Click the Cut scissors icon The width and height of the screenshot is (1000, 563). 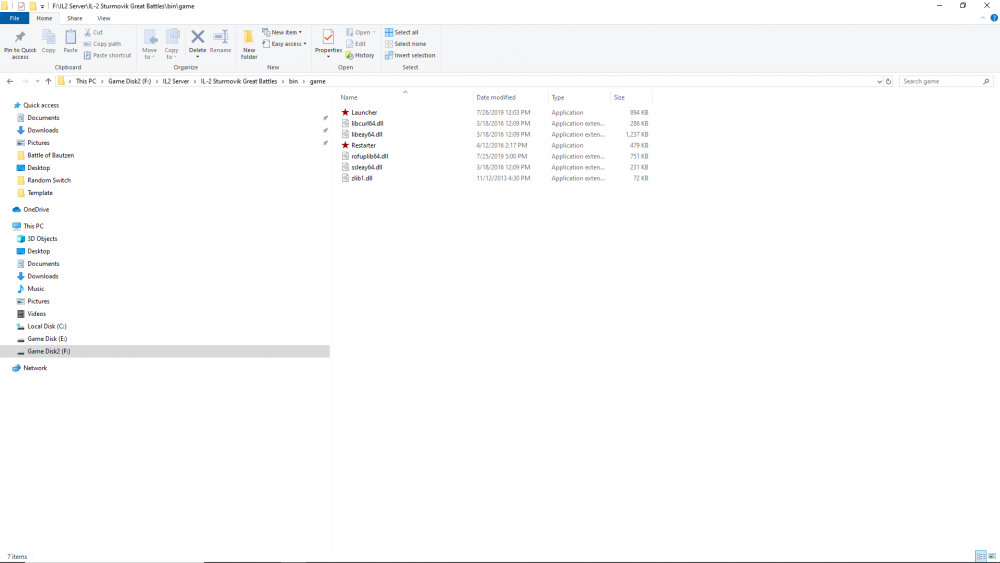click(x=88, y=33)
